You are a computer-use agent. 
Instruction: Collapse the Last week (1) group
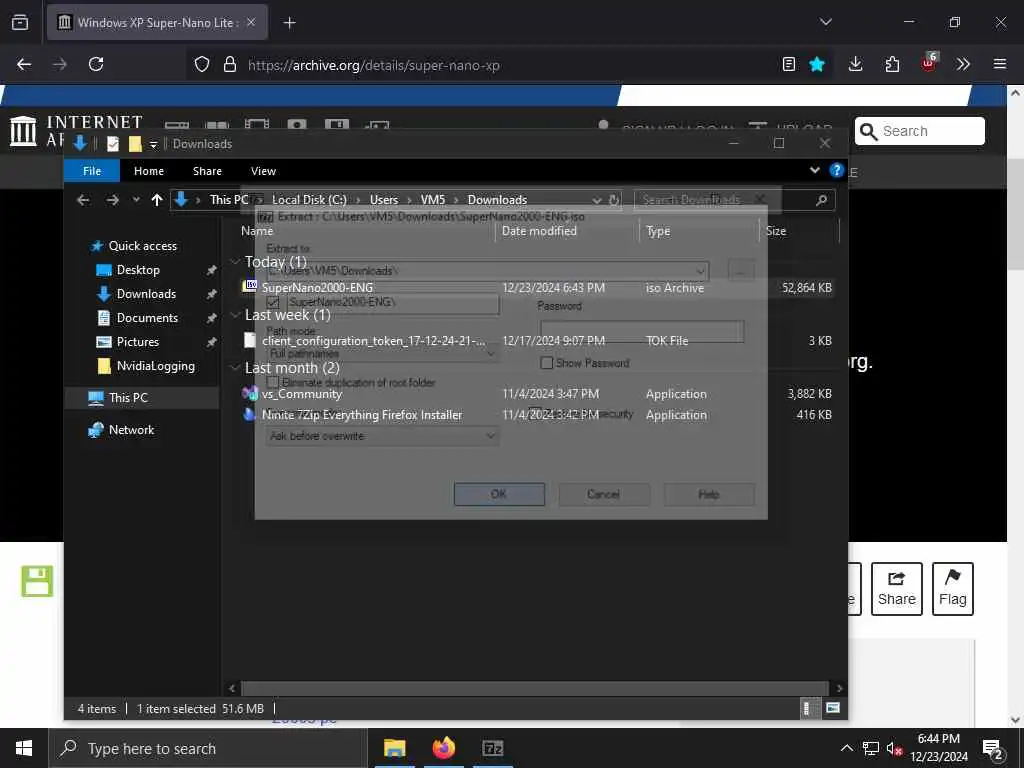point(235,315)
